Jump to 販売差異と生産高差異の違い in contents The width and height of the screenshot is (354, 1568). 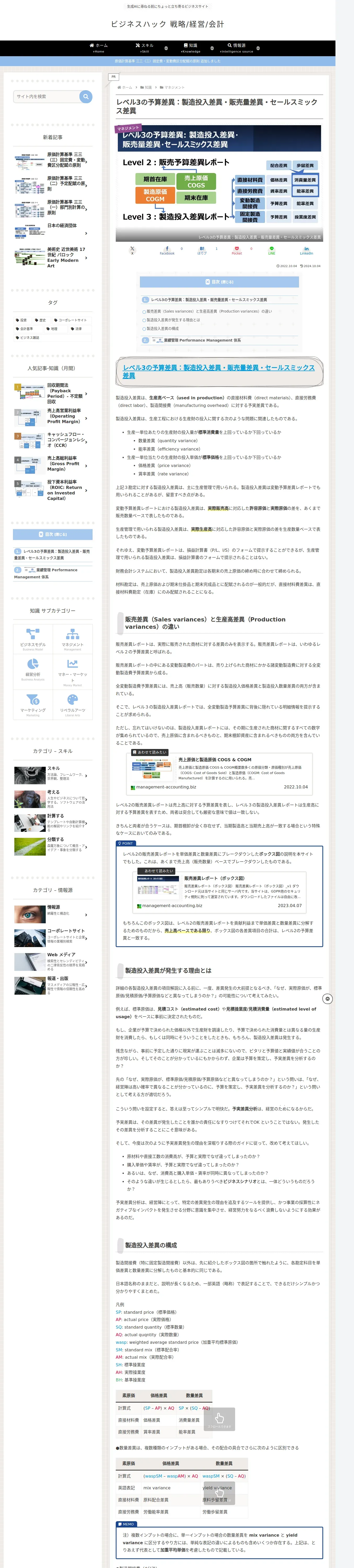point(209,312)
